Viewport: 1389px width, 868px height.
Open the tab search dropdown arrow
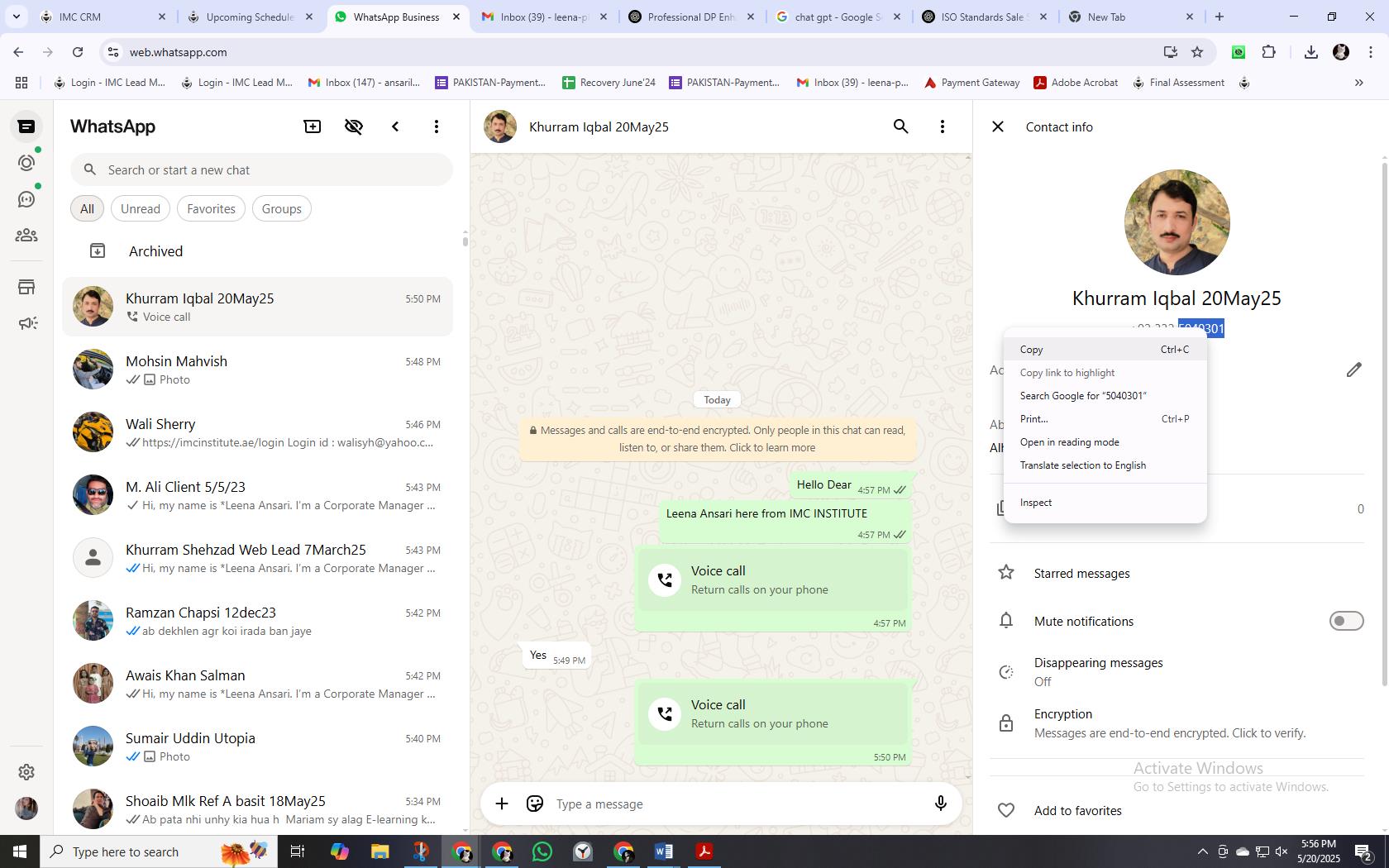pos(16,17)
